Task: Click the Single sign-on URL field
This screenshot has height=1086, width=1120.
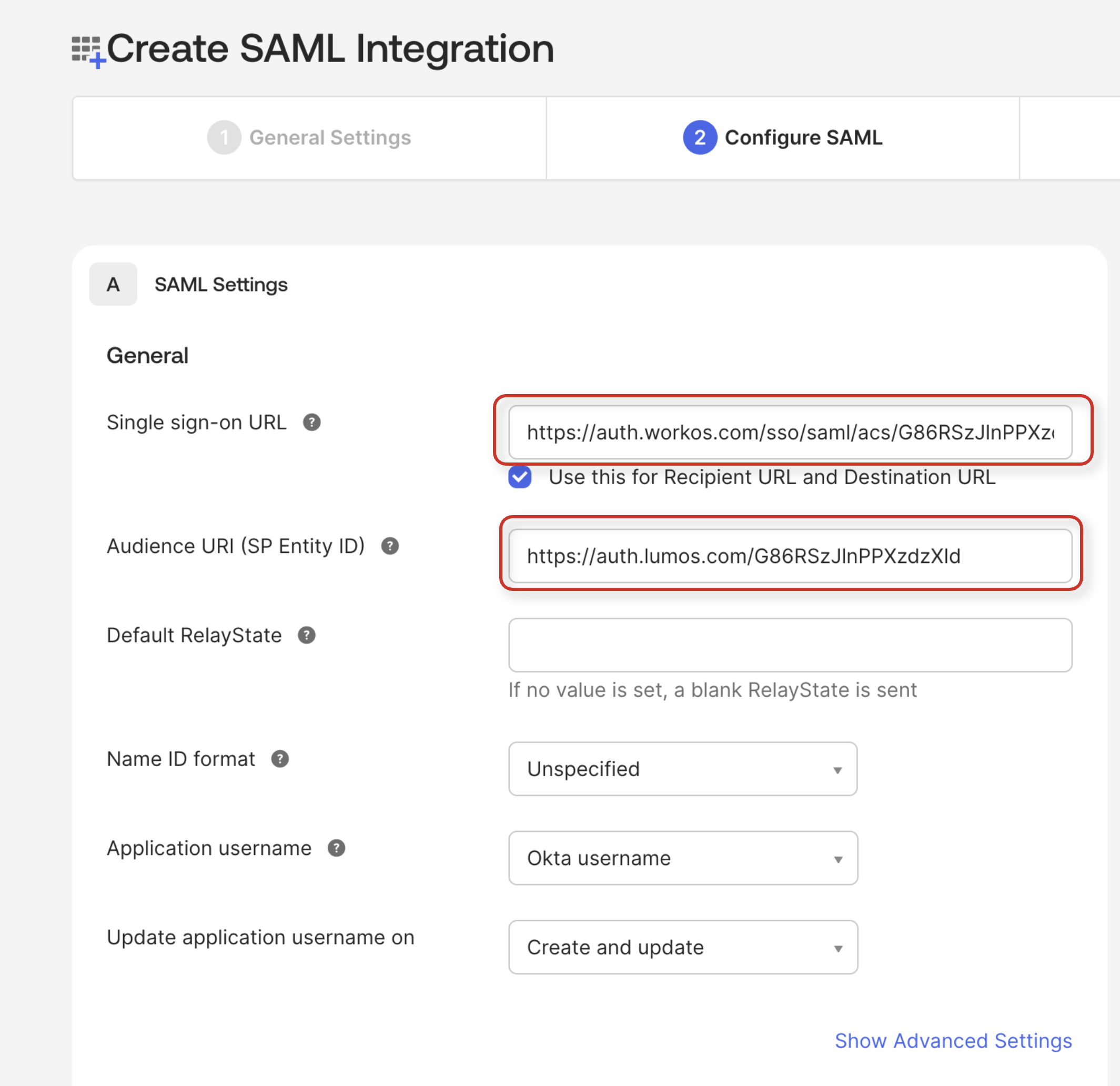Action: pyautogui.click(x=790, y=432)
